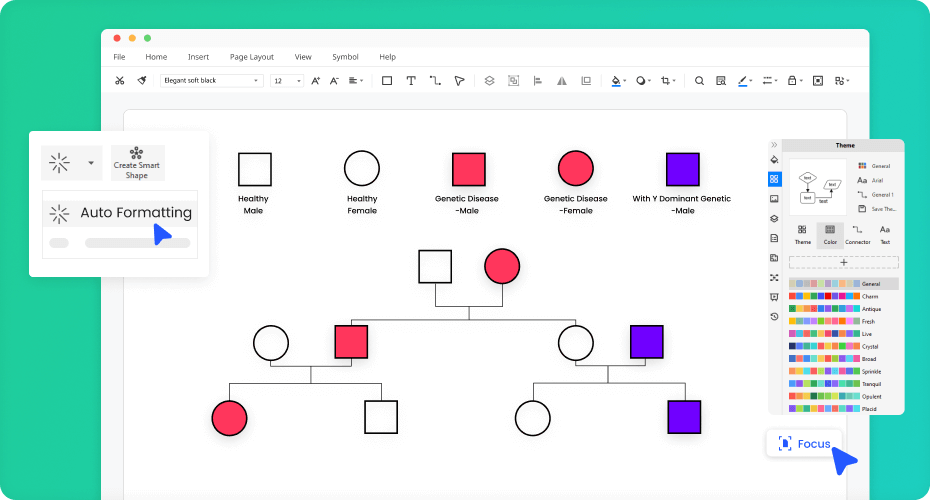Open the Home menu
The image size is (930, 500).
(x=156, y=57)
